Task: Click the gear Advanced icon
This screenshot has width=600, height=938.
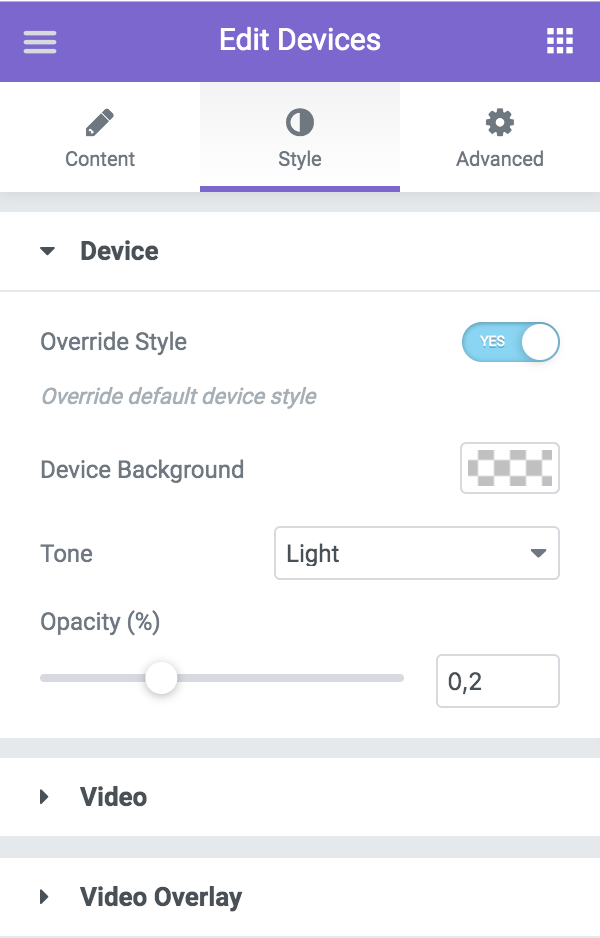Action: click(x=500, y=123)
